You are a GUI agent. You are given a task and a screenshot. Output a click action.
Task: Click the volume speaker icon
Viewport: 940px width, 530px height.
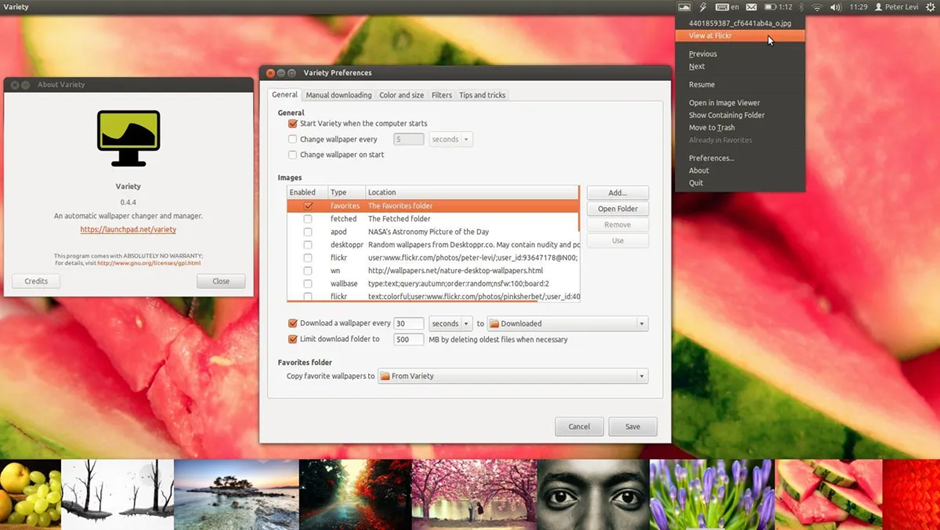836,7
